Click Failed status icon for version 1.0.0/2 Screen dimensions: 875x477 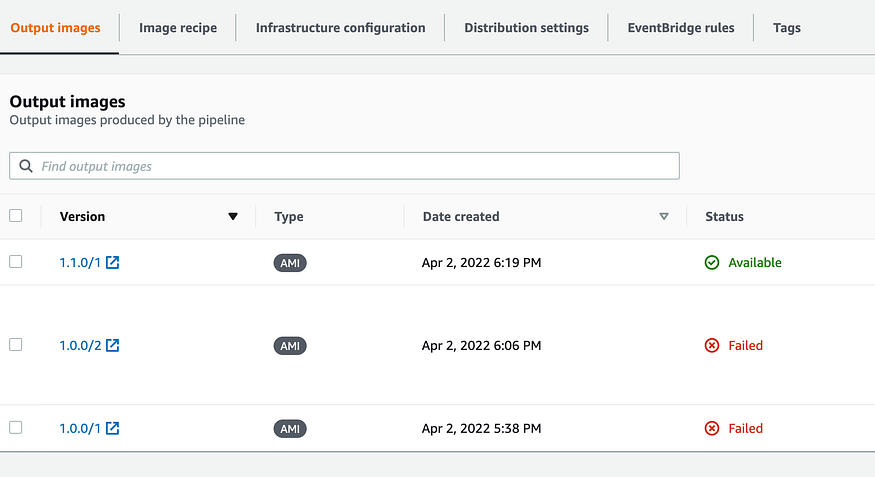click(x=712, y=346)
